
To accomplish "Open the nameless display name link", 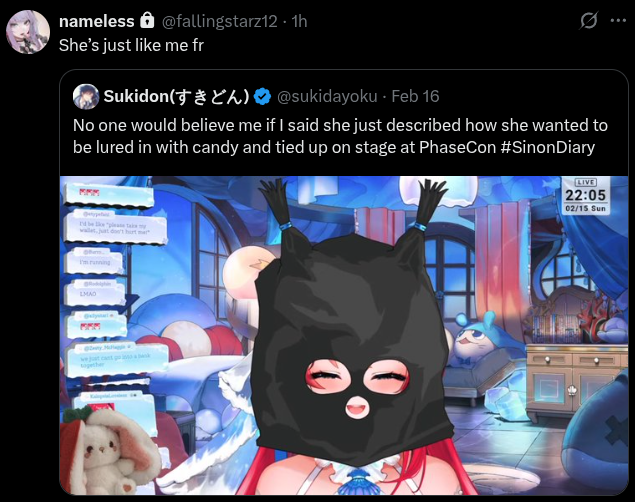I will coord(96,21).
